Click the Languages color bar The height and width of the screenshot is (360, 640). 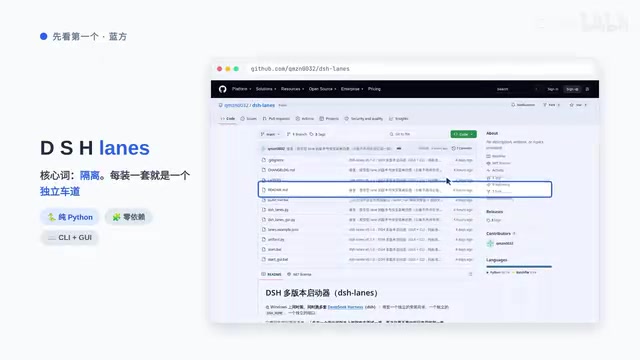[519, 267]
